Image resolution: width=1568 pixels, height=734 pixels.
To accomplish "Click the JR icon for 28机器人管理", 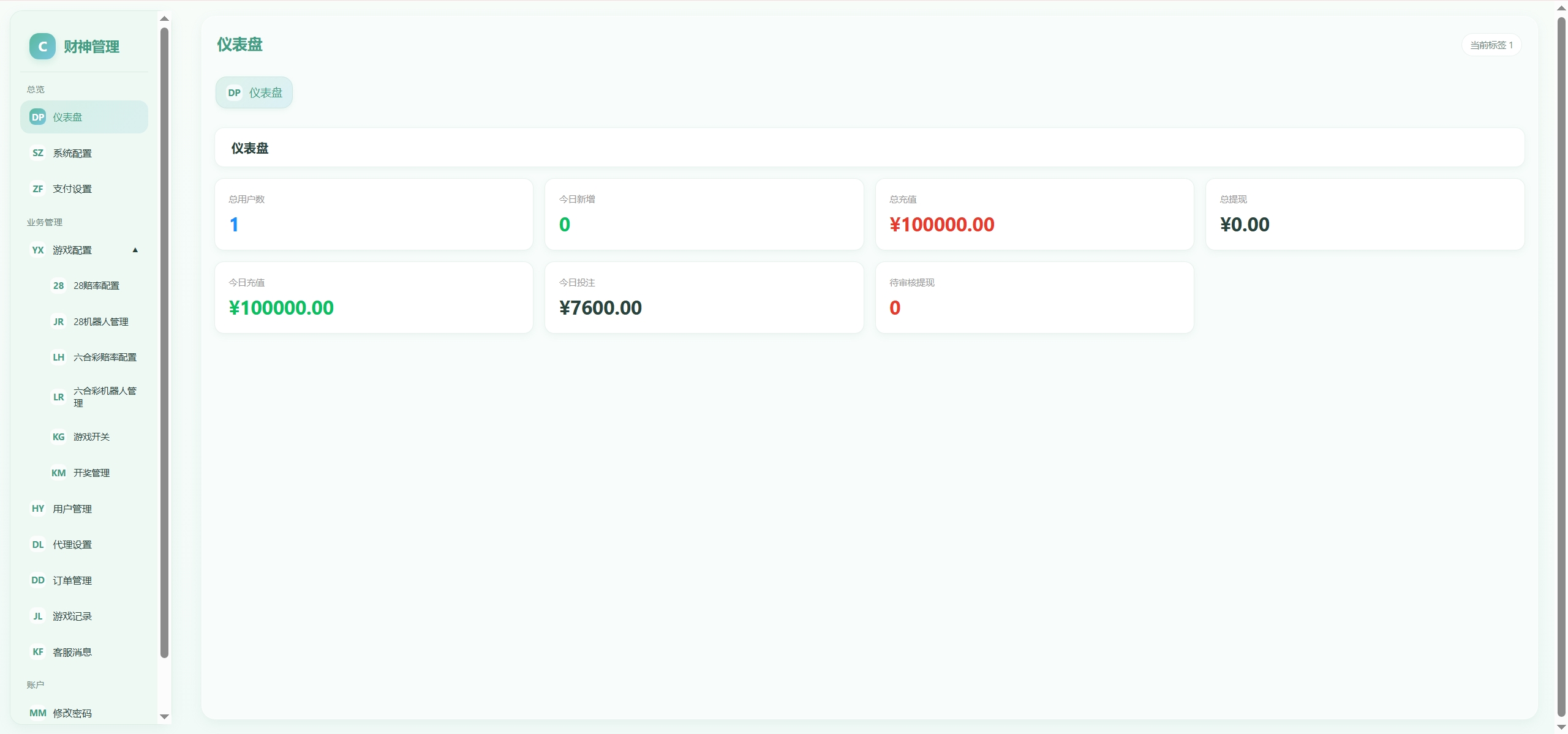I will click(58, 321).
